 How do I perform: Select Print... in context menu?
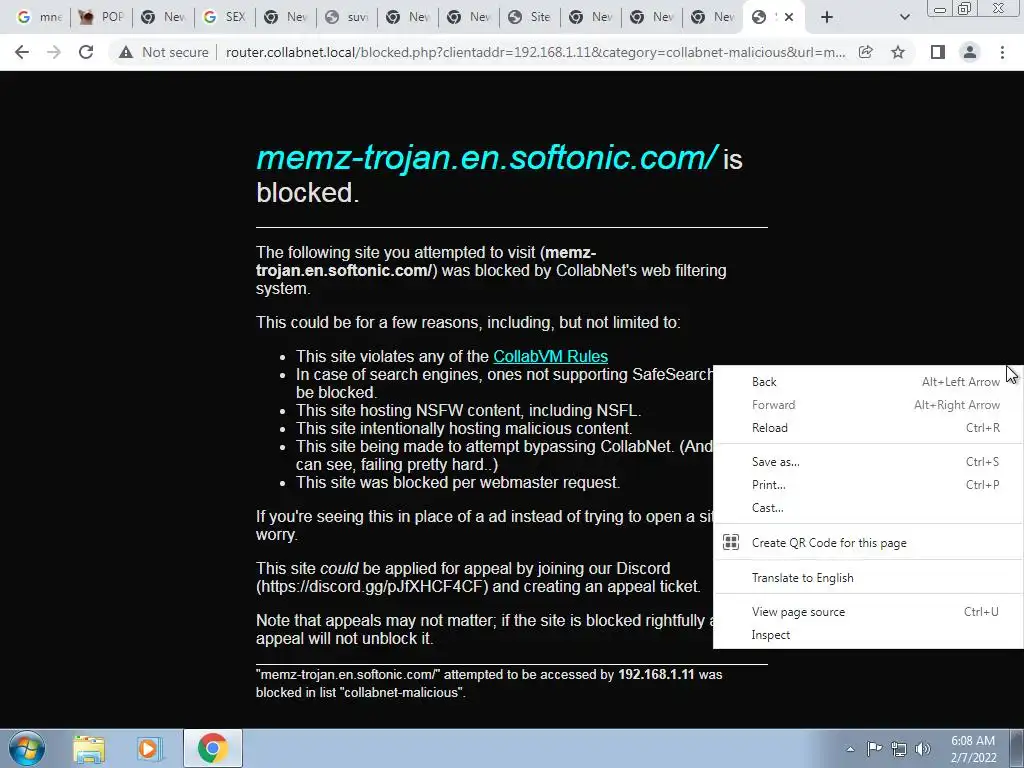tap(869, 485)
